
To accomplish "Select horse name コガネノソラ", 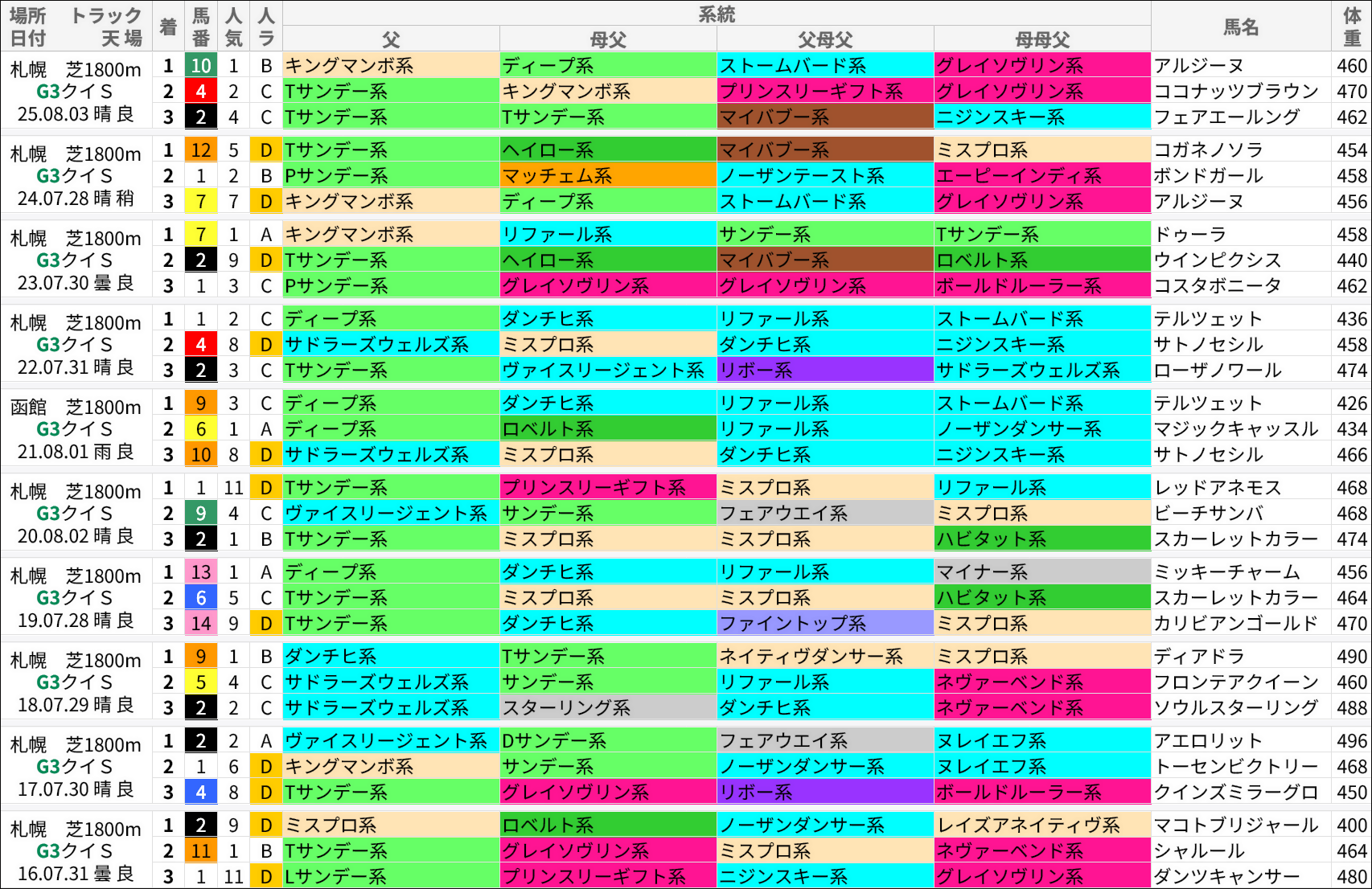I will [x=1209, y=150].
